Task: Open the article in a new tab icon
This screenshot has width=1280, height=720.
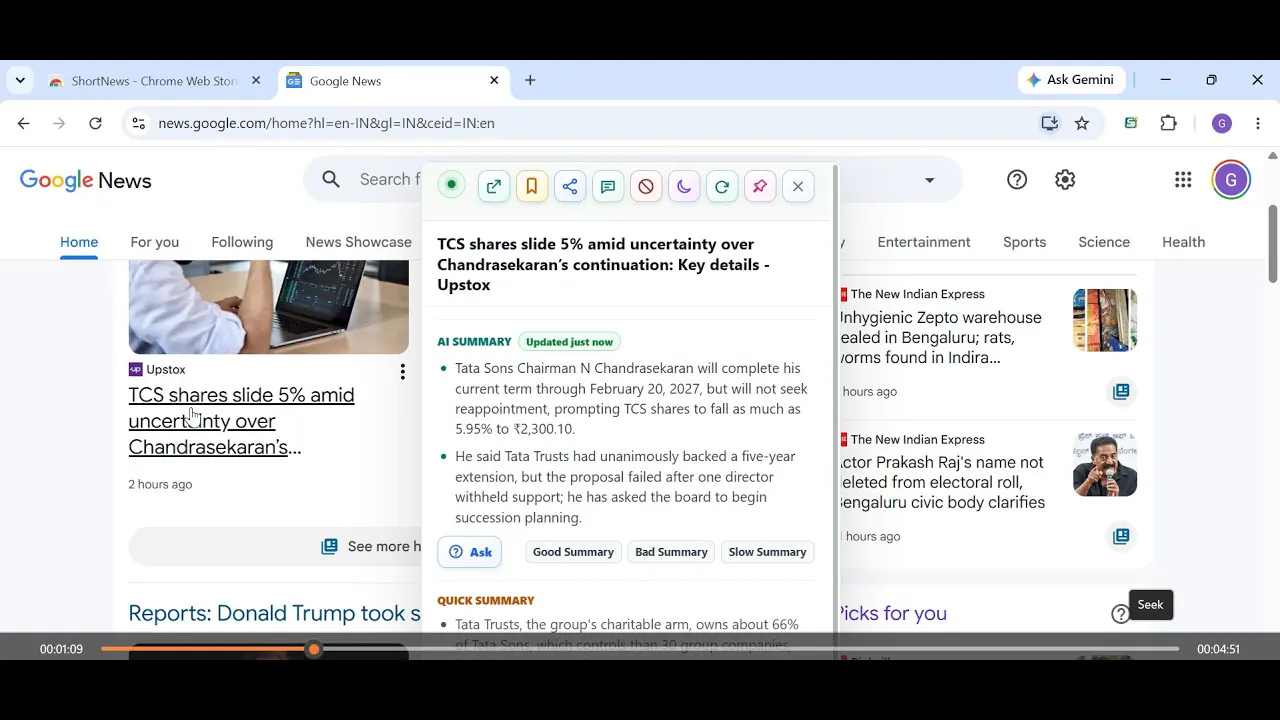Action: click(494, 186)
